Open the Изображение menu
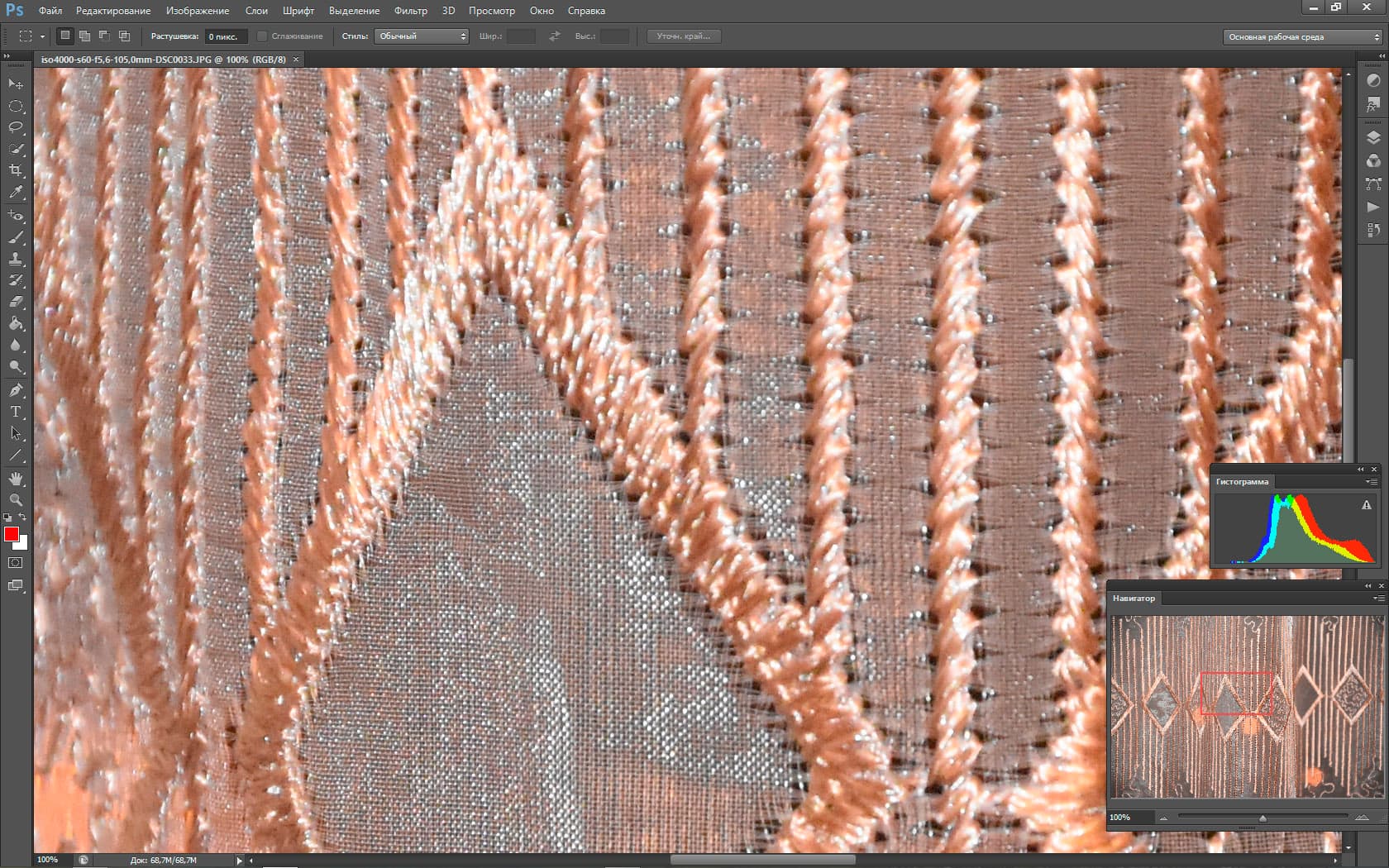 [198, 11]
